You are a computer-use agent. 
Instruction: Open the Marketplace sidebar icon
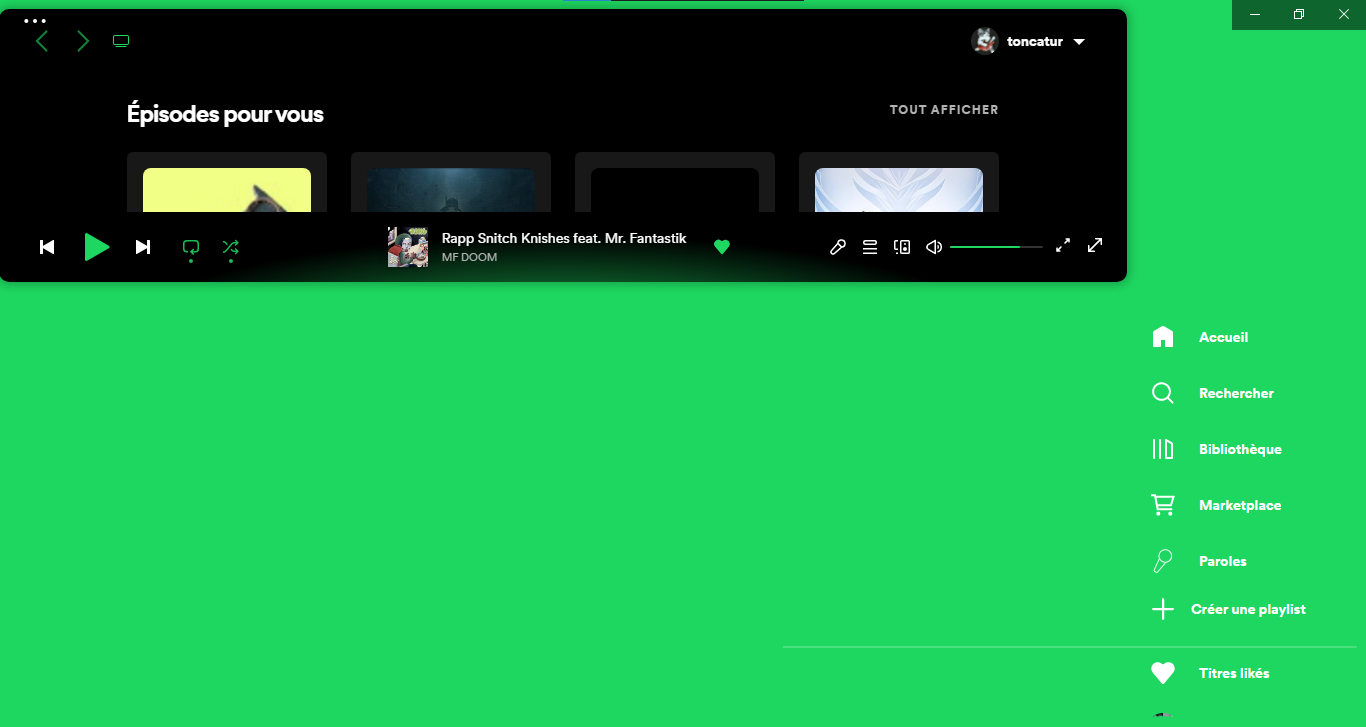point(1240,505)
